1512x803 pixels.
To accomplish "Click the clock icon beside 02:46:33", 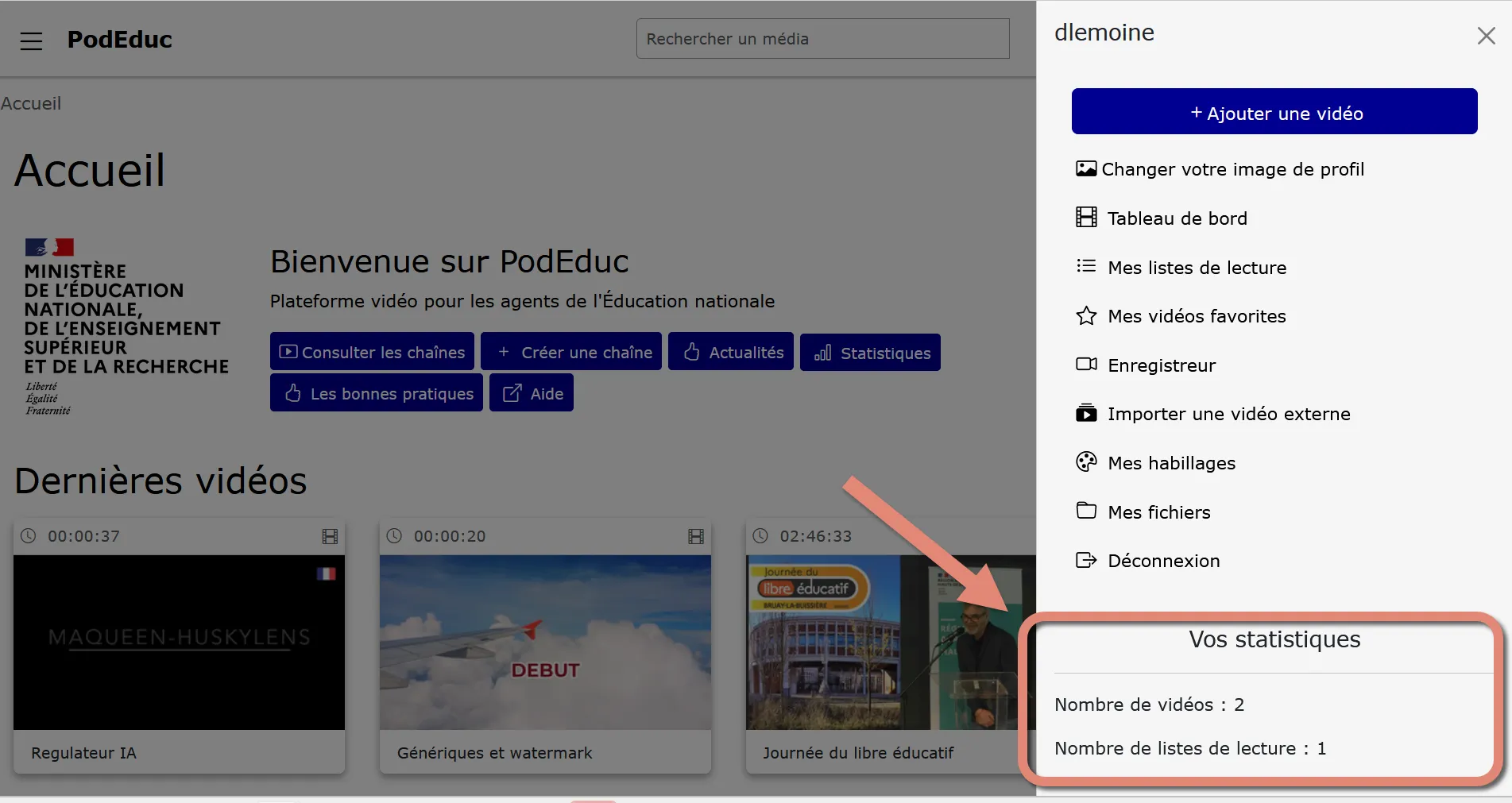I will tap(760, 535).
